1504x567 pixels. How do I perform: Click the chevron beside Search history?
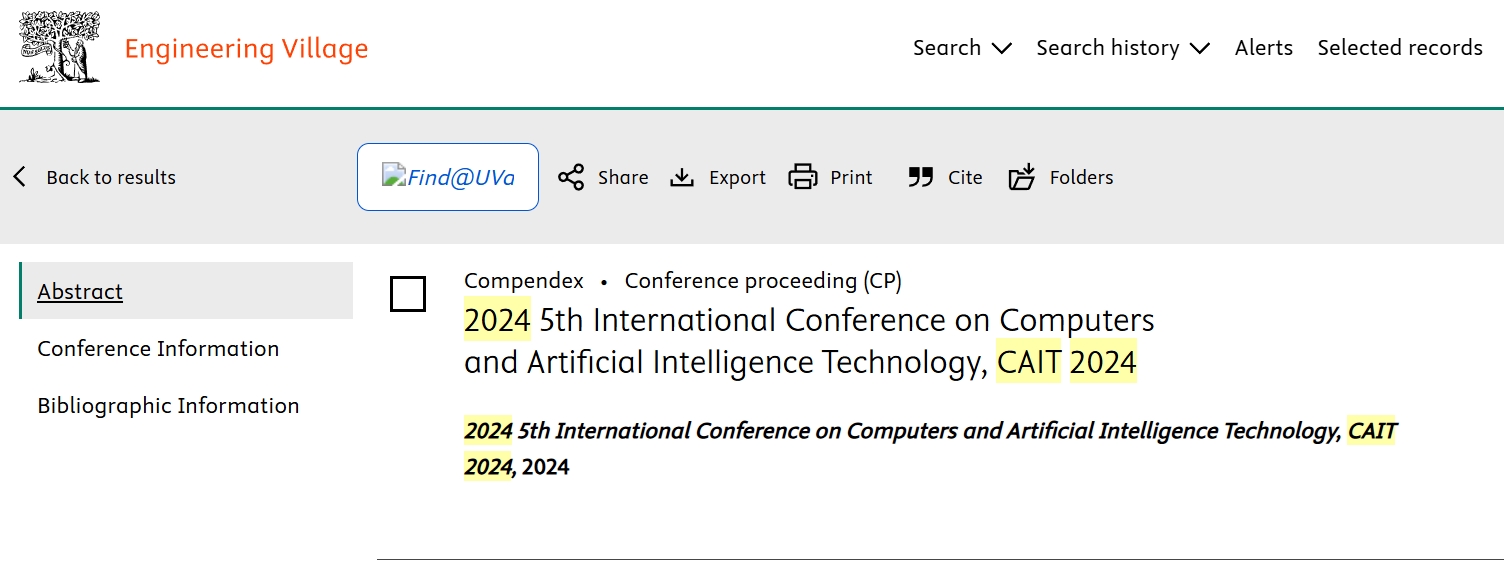coord(1200,49)
